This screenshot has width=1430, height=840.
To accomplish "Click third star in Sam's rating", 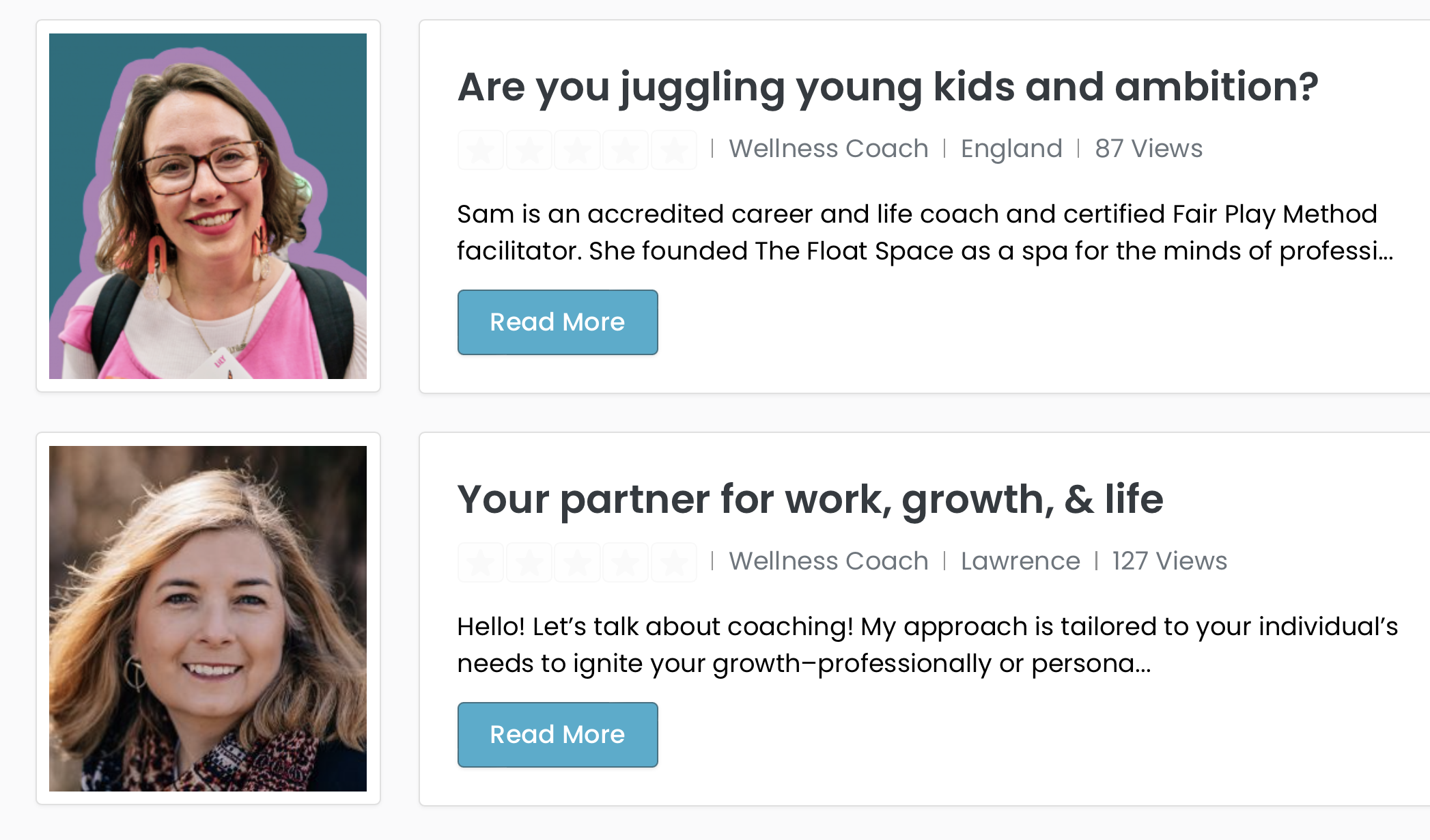I will coord(578,150).
